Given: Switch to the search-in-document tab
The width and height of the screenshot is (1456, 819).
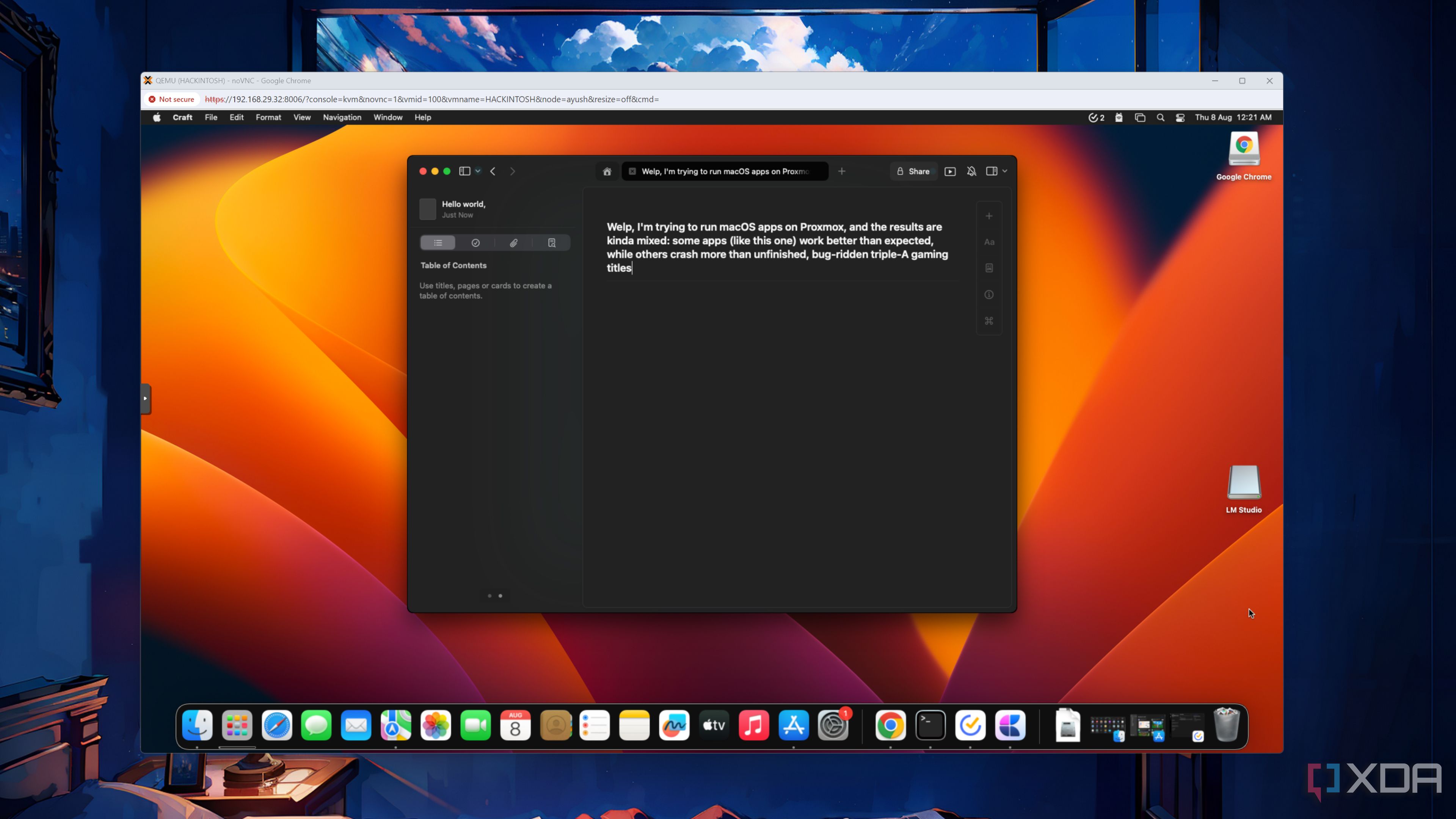Looking at the screenshot, I should click(x=552, y=243).
